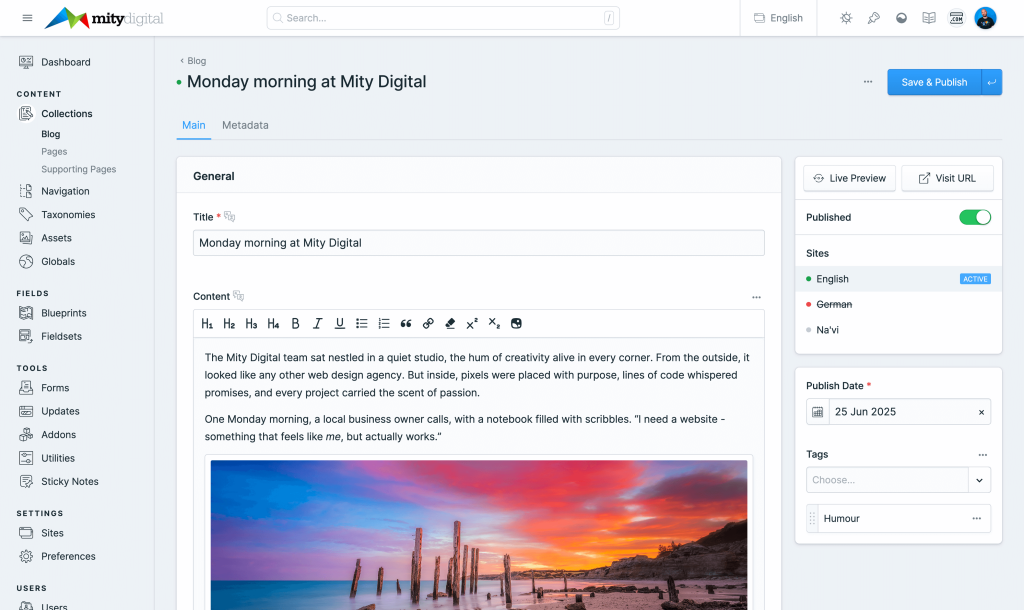1024x610 pixels.
Task: Open the user avatar menu
Action: [x=985, y=18]
